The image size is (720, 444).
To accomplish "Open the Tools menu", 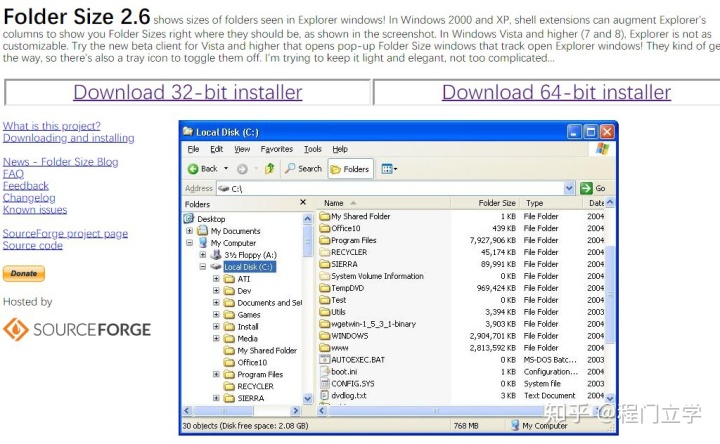I will coord(313,149).
